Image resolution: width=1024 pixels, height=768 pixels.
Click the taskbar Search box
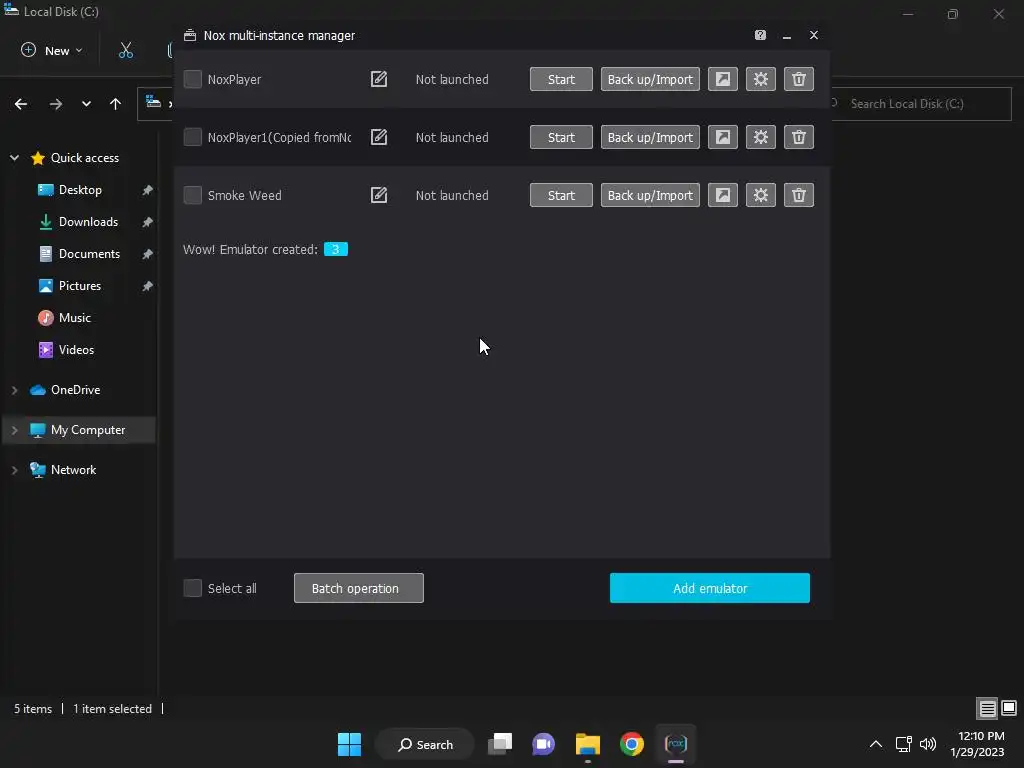[425, 744]
